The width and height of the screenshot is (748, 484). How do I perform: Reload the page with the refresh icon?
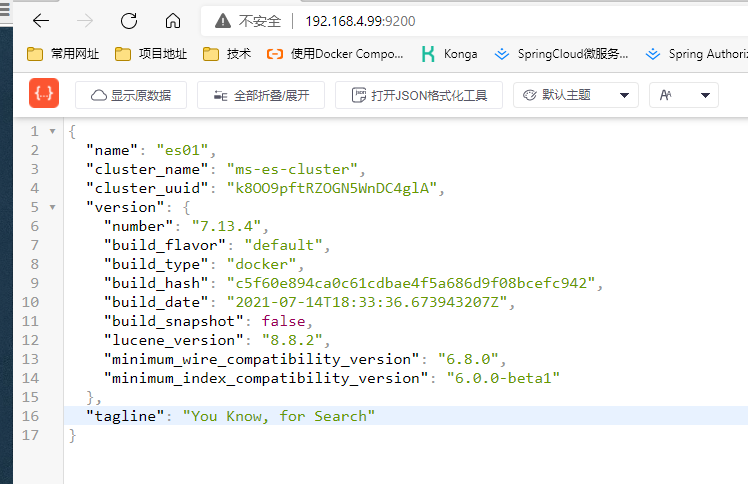(129, 21)
